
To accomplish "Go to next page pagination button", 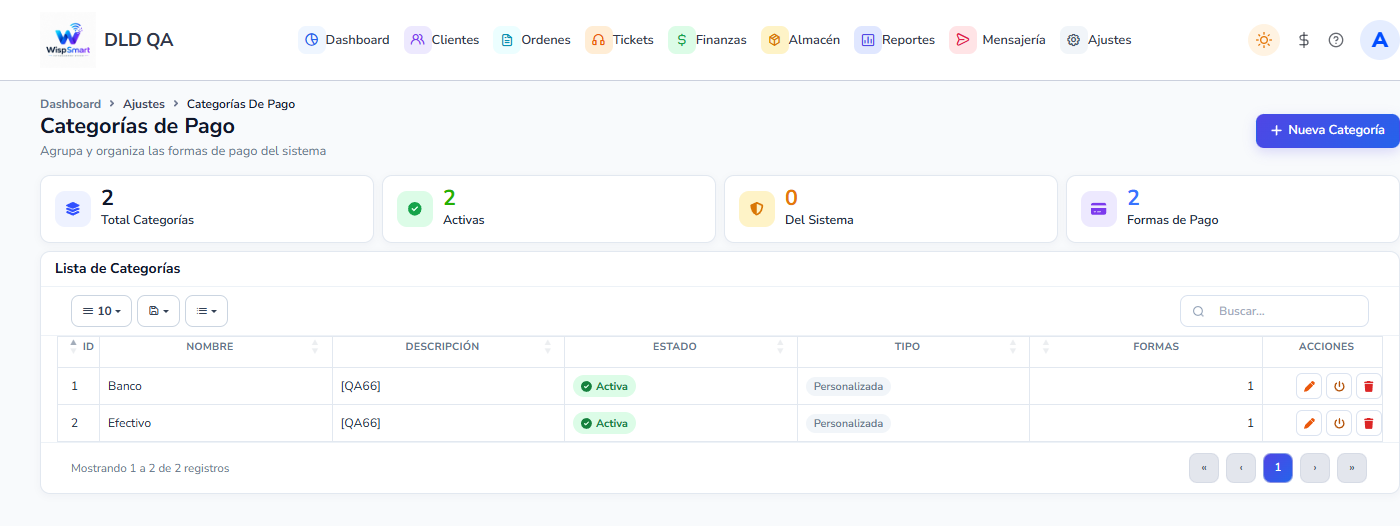I will (x=1315, y=468).
